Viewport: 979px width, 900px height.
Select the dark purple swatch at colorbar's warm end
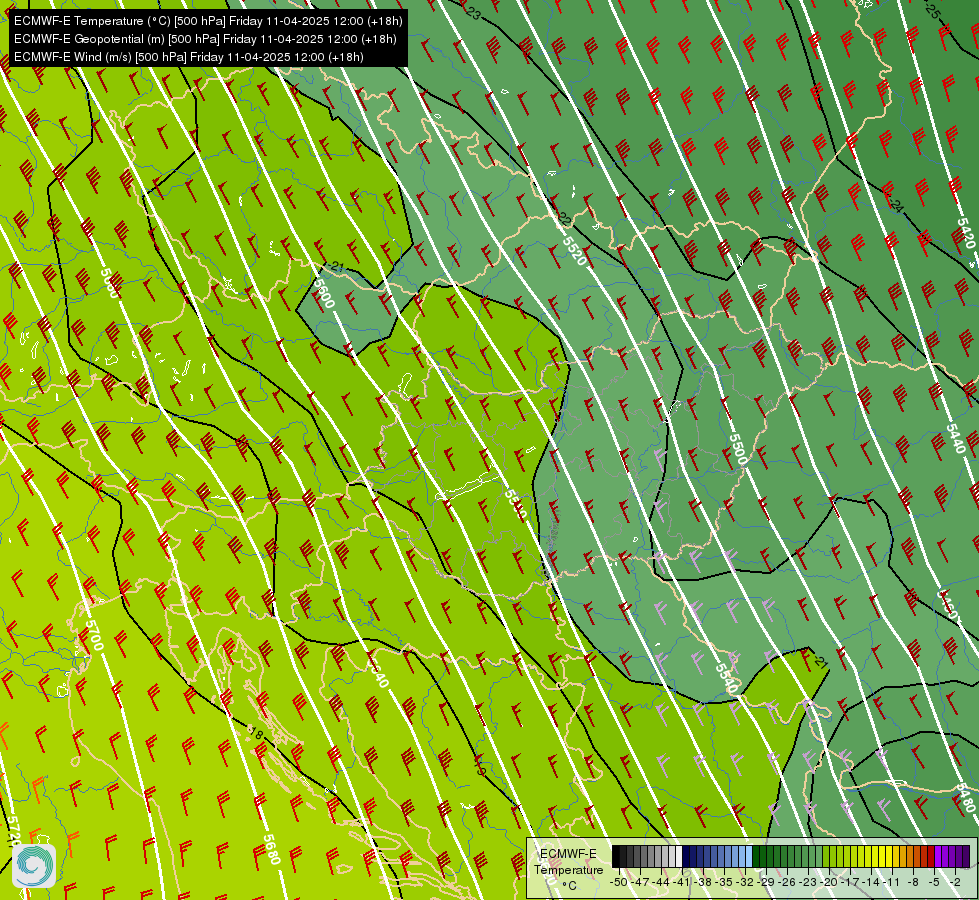[x=966, y=856]
